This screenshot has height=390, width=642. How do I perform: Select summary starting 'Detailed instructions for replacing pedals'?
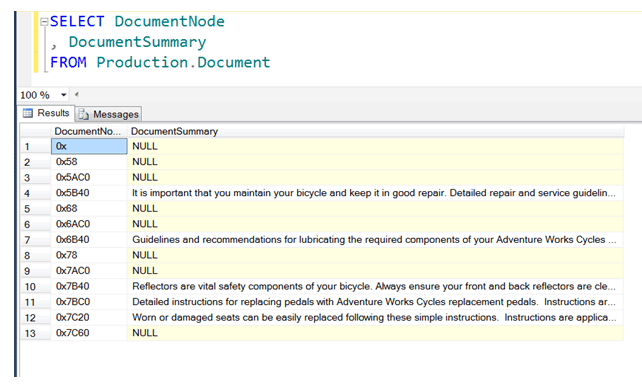(x=375, y=302)
